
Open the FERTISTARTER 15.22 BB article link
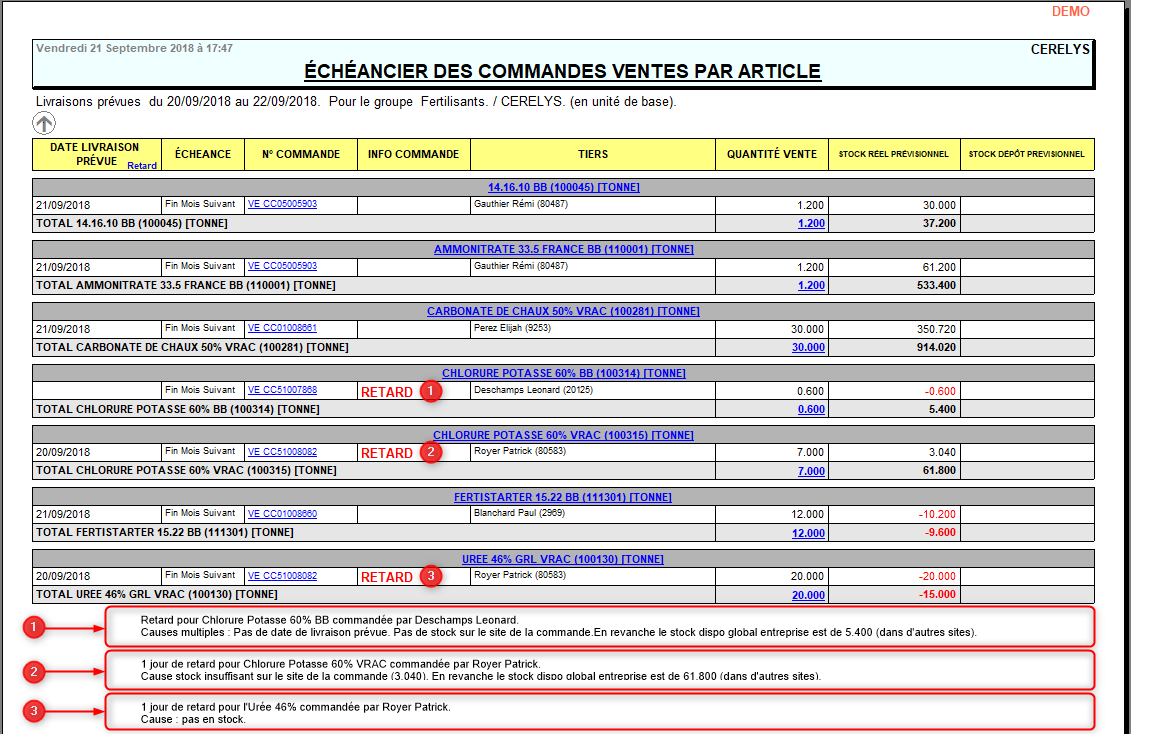pyautogui.click(x=562, y=496)
